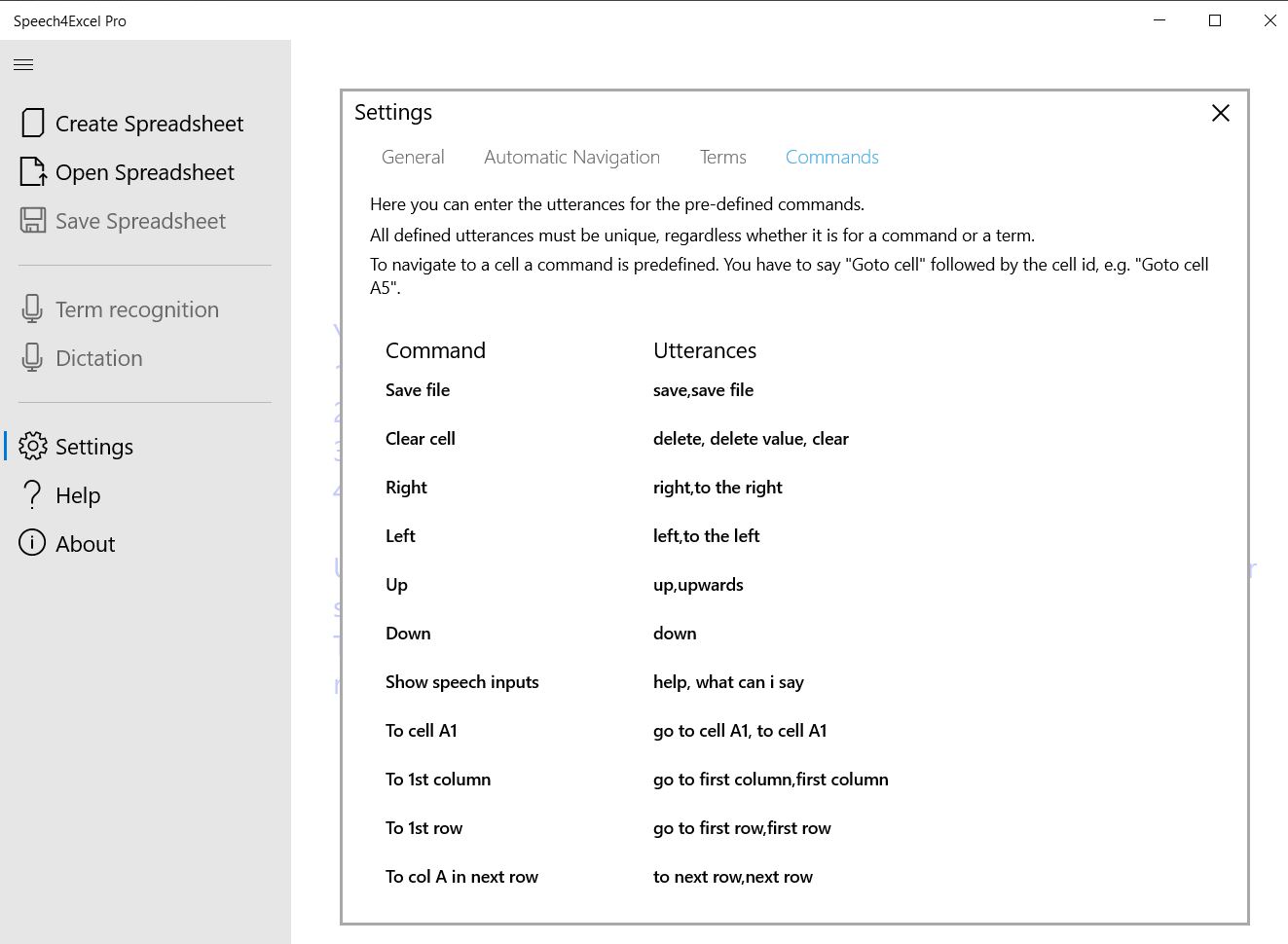Select the Commands tab
Screen dimensions: 1288x944
click(x=831, y=158)
